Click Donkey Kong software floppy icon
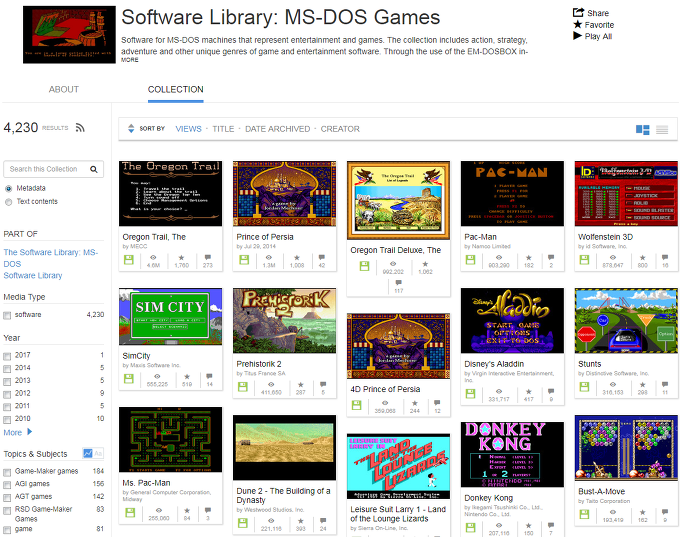Screen dimensions: 680x537 pos(470,527)
